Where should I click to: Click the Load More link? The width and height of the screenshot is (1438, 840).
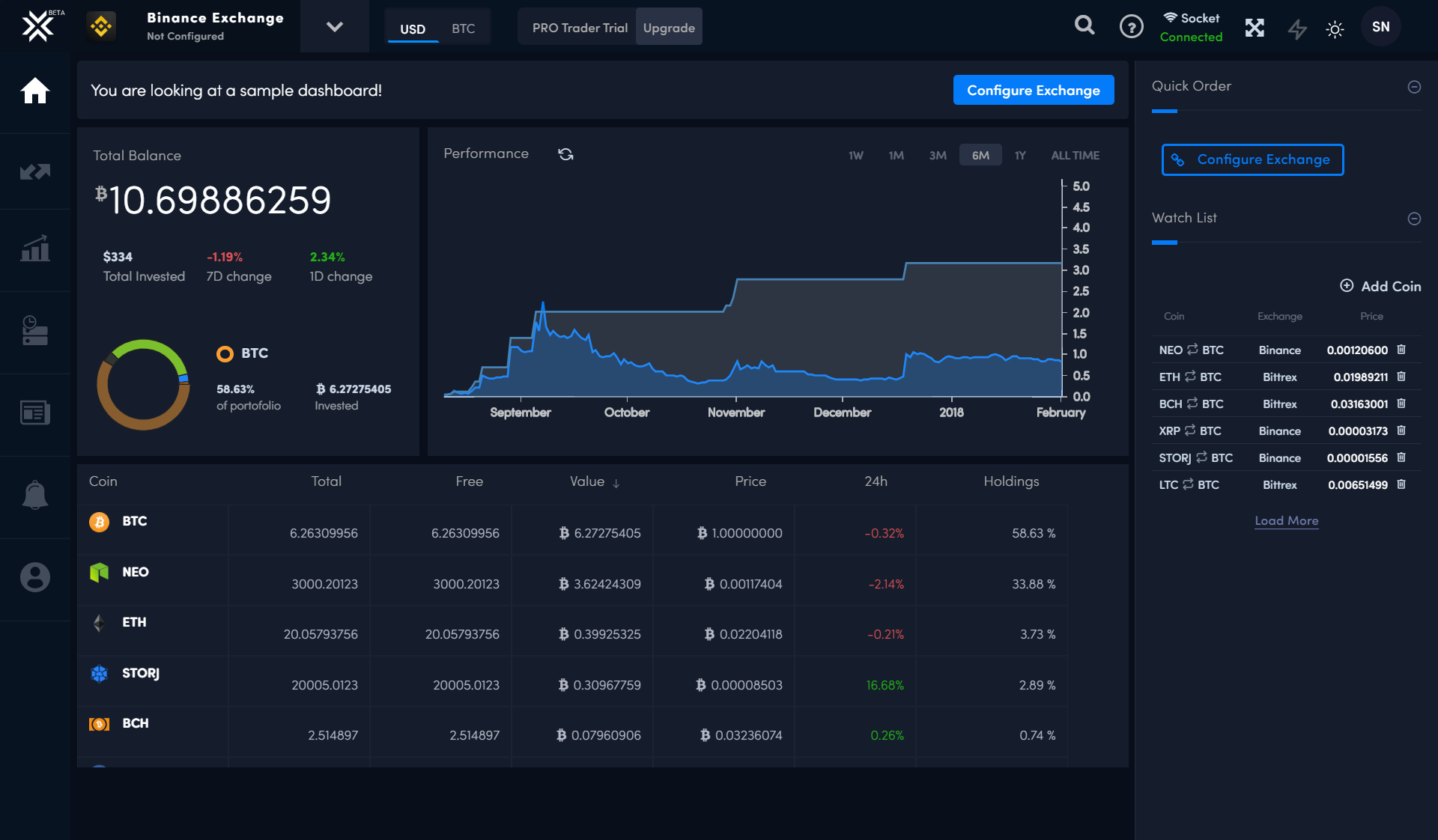coord(1286,519)
